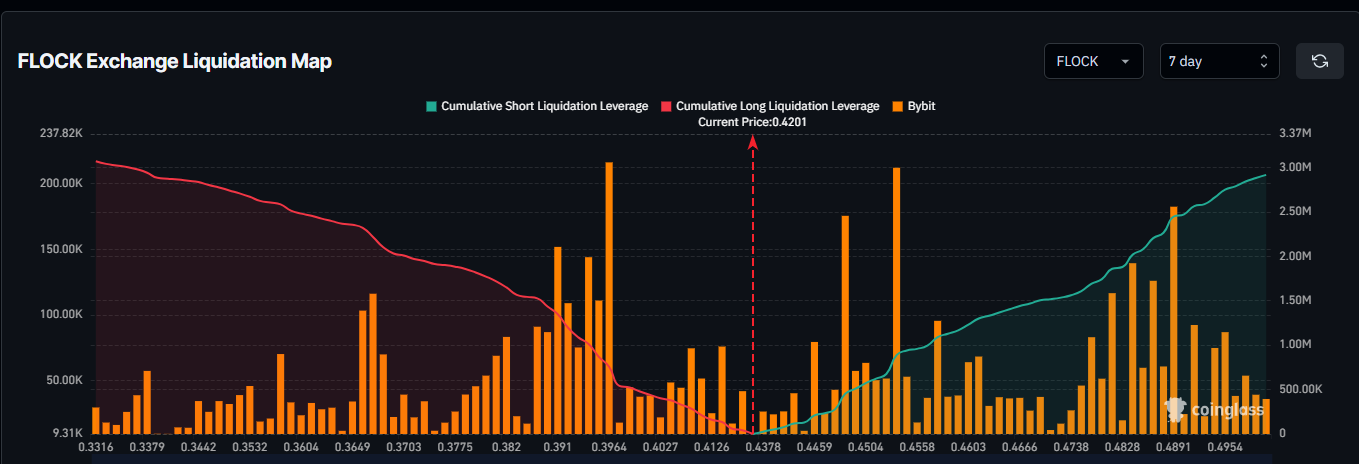
Task: Select the tallest orange bar near 0.3964
Action: click(609, 300)
